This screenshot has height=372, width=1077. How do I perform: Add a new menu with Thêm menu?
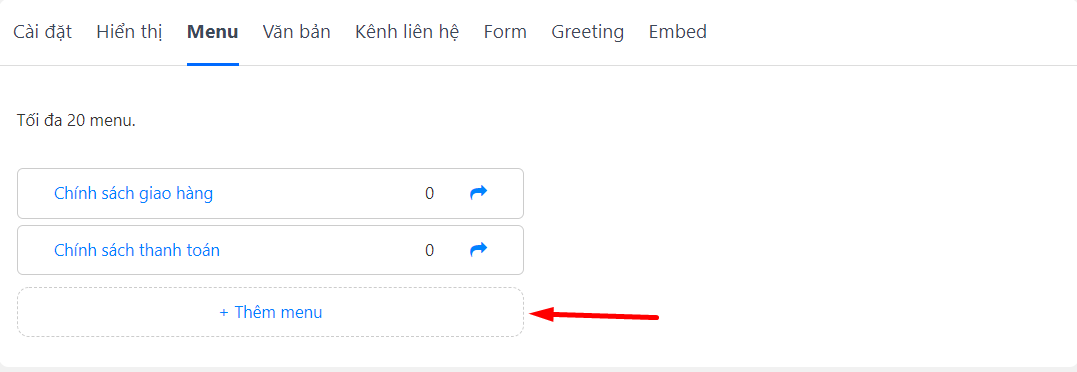271,312
